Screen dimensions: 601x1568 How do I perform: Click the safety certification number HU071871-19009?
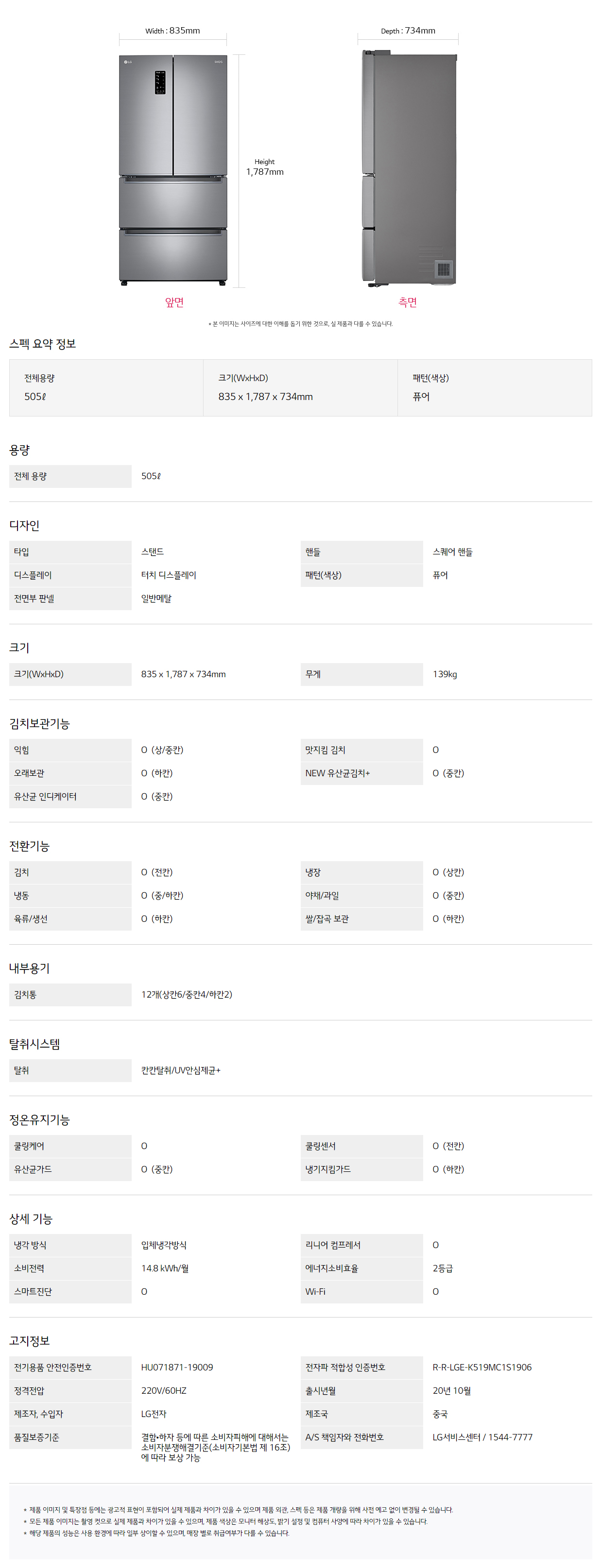pos(177,1367)
